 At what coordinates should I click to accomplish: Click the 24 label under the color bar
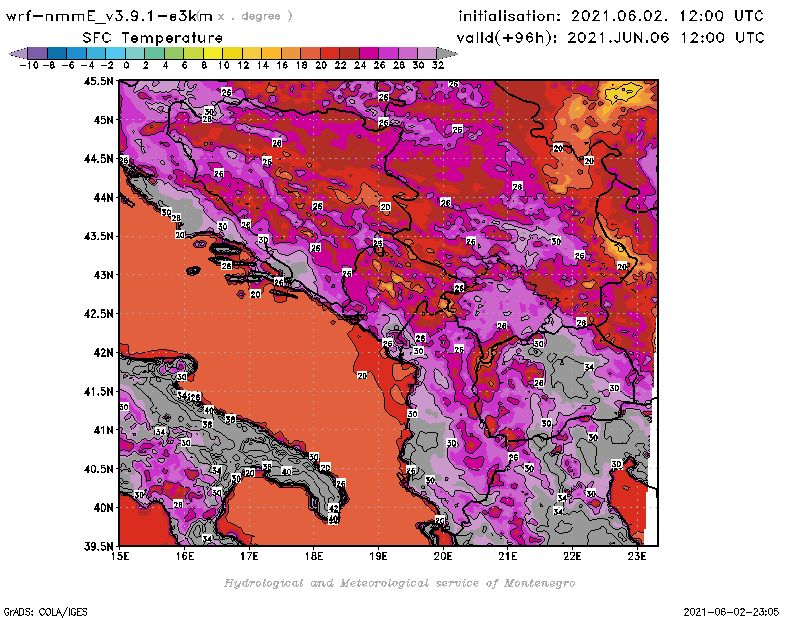[x=360, y=65]
